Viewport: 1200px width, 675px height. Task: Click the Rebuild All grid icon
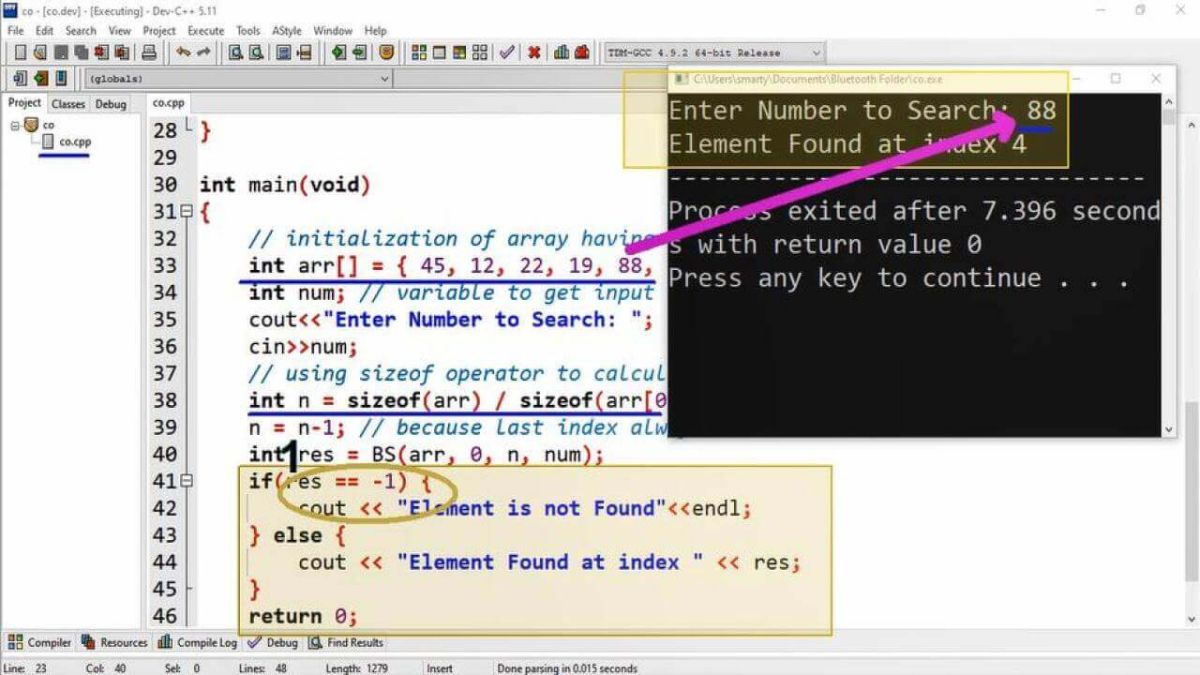click(x=480, y=52)
